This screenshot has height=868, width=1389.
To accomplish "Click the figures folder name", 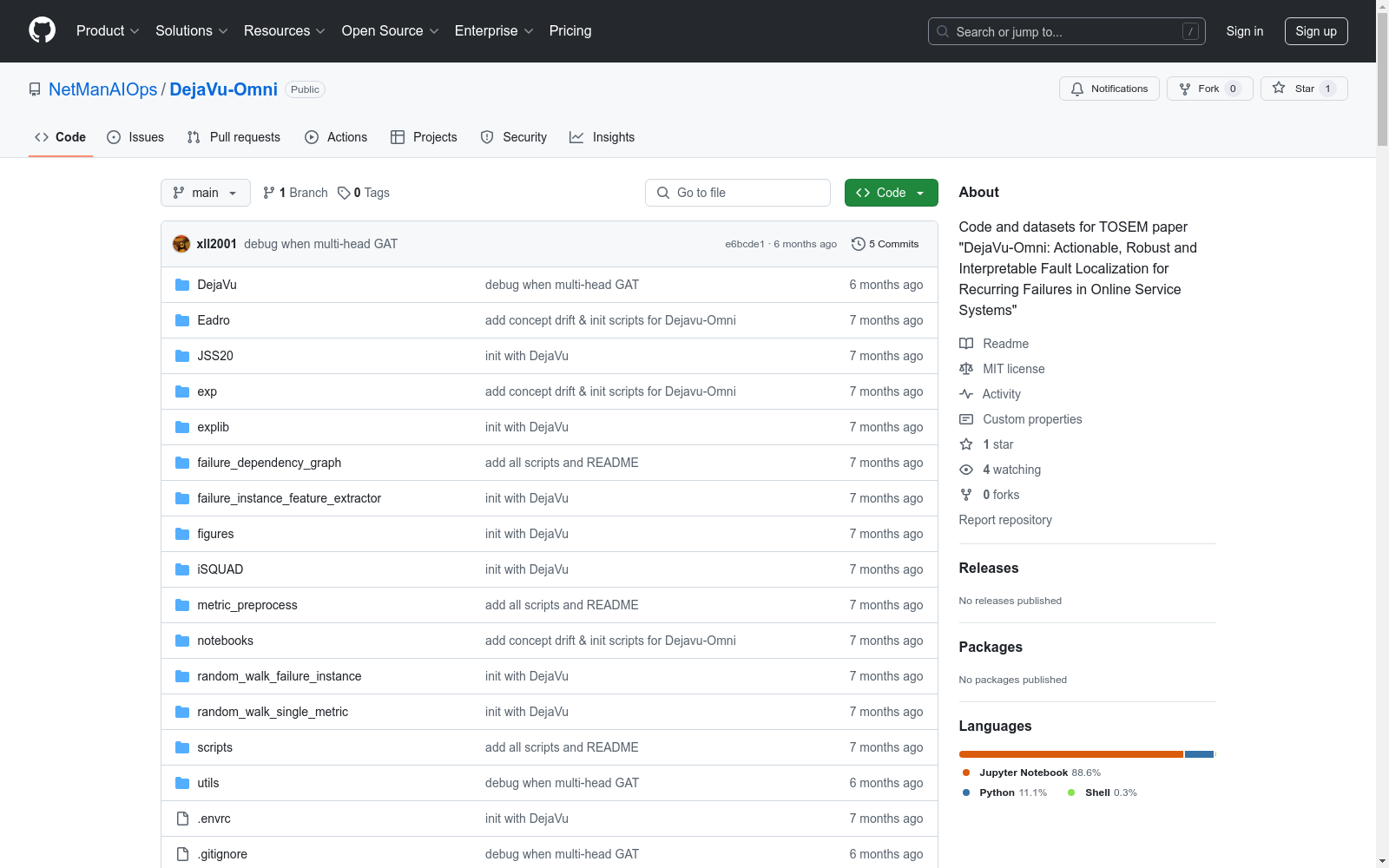I will 215,534.
